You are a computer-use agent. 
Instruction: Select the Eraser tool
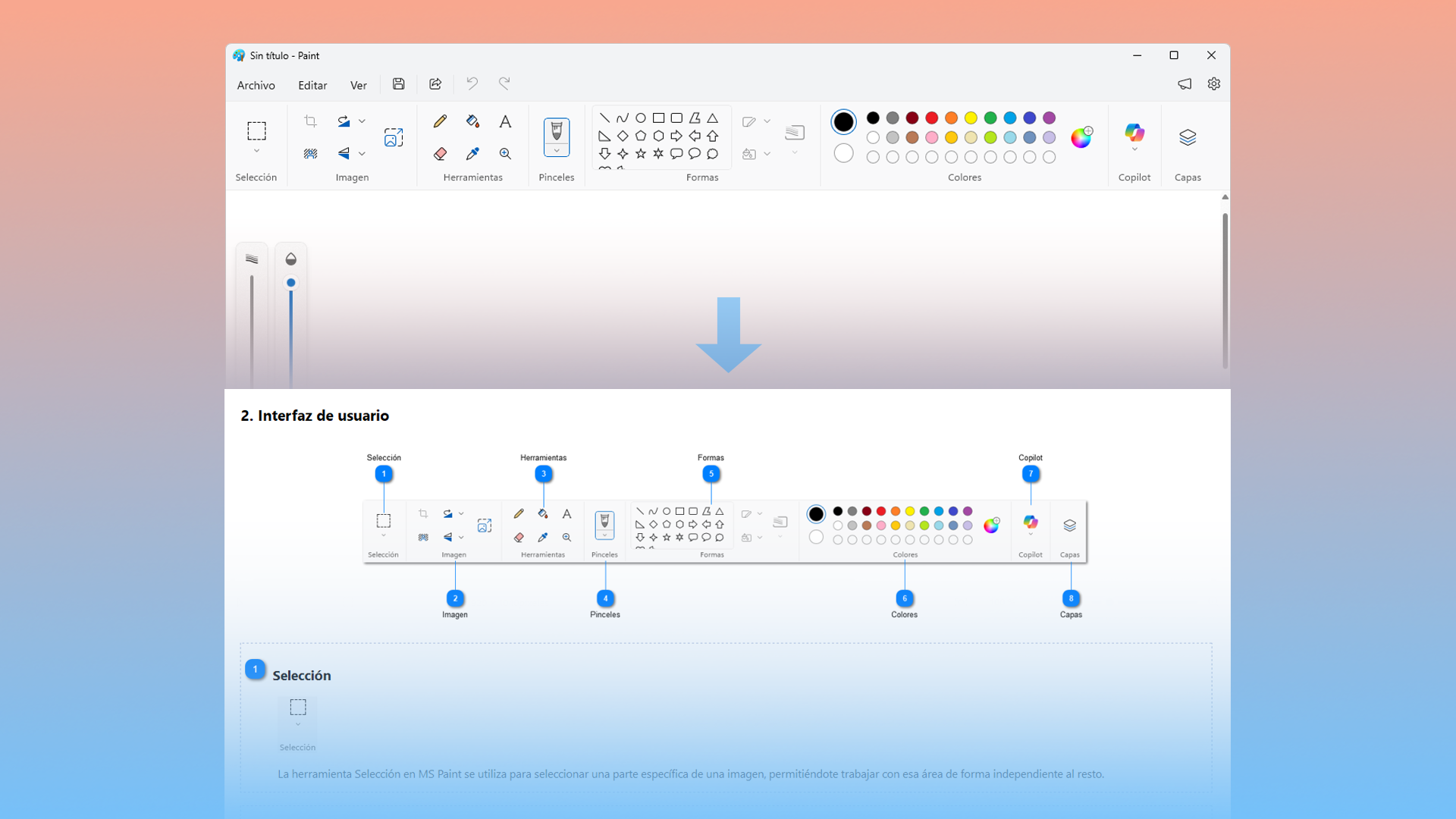coord(440,154)
